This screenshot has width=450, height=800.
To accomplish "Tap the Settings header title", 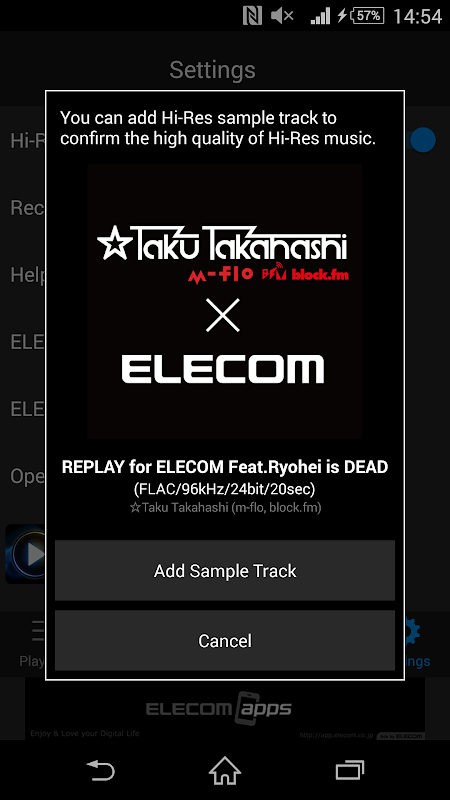I will (x=212, y=70).
